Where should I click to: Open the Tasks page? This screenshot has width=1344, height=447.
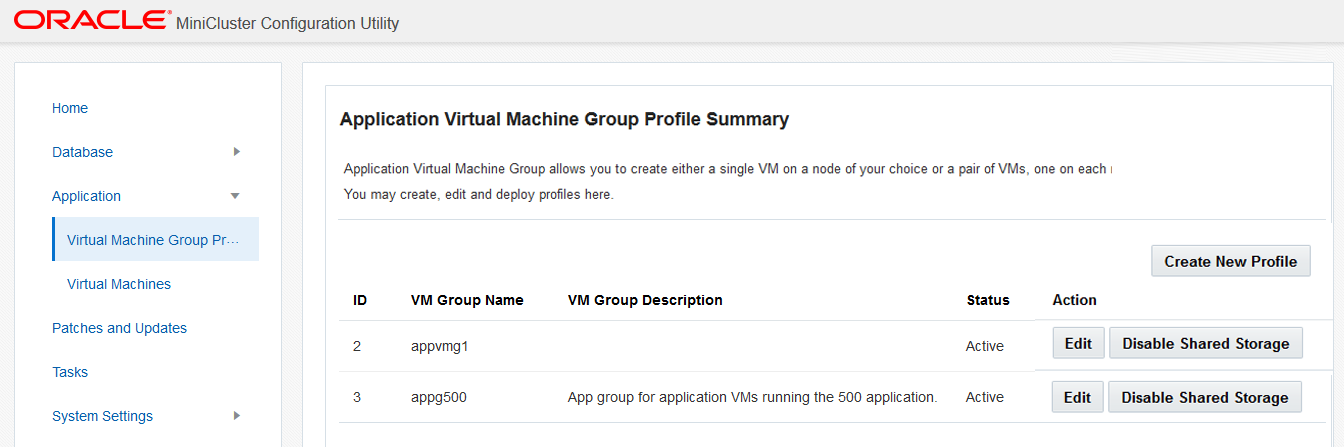coord(70,372)
